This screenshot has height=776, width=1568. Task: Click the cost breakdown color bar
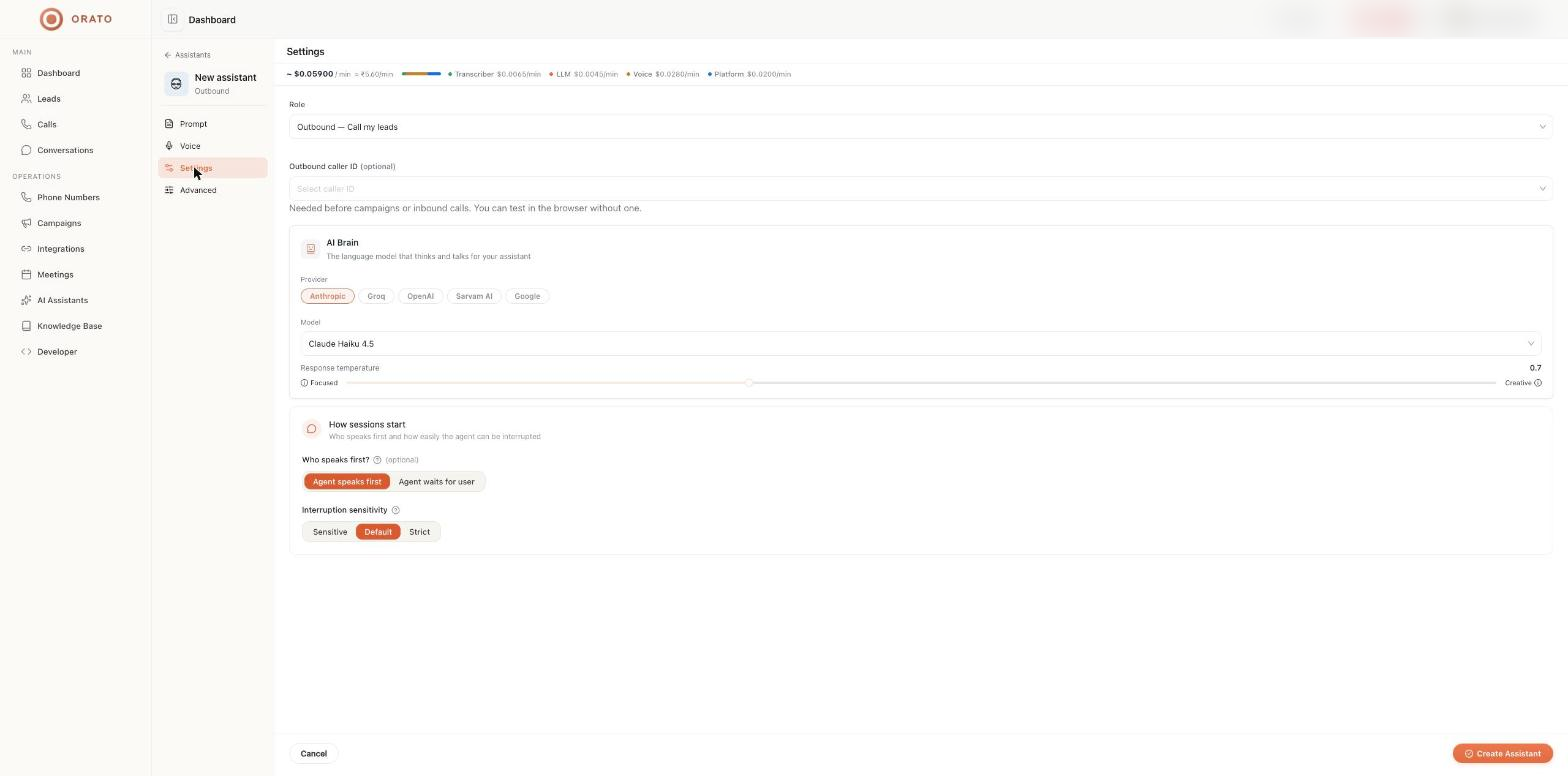tap(421, 74)
